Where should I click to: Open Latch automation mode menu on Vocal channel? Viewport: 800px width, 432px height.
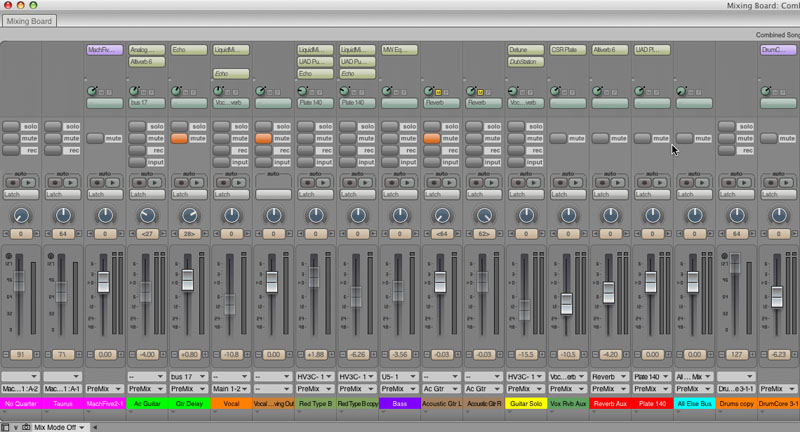pos(231,194)
